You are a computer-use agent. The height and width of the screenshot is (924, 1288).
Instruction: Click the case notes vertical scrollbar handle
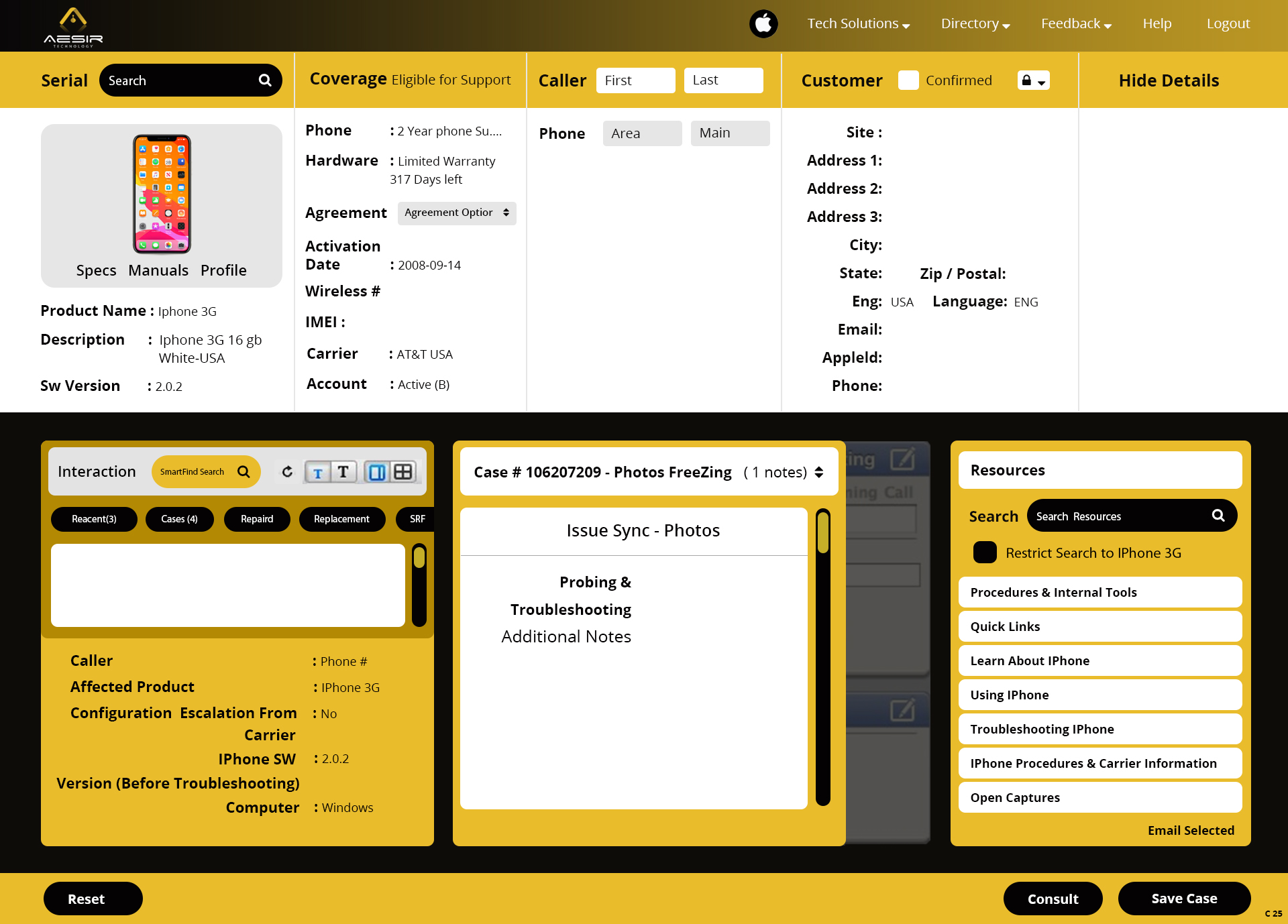coord(823,533)
